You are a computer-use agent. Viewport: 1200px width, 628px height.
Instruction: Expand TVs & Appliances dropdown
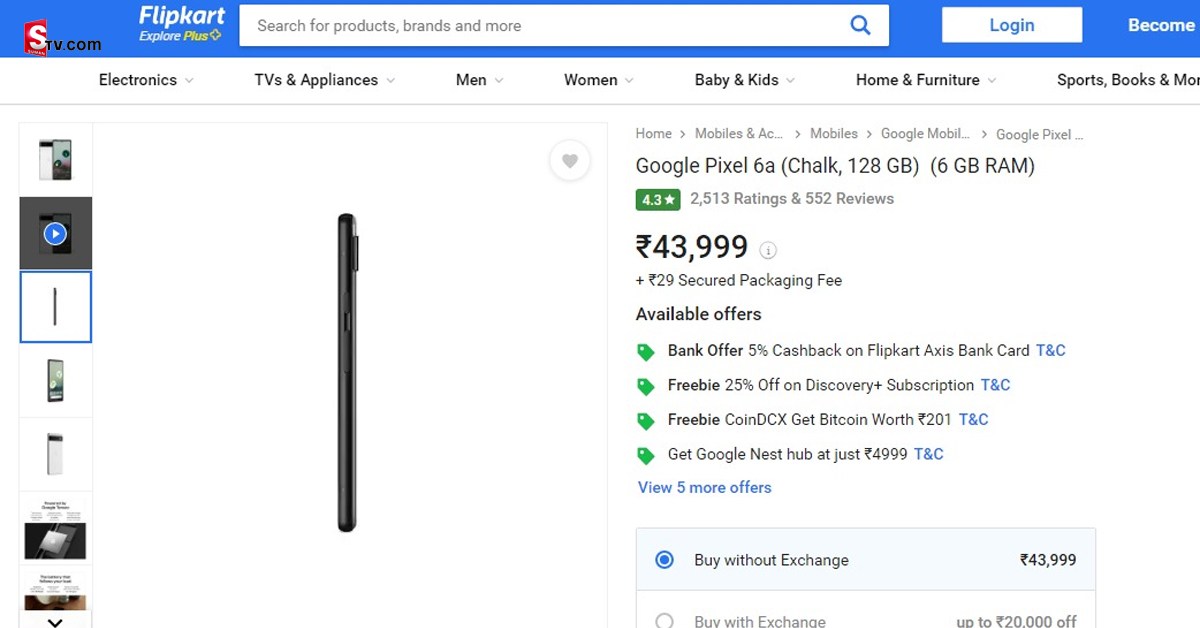tap(325, 80)
